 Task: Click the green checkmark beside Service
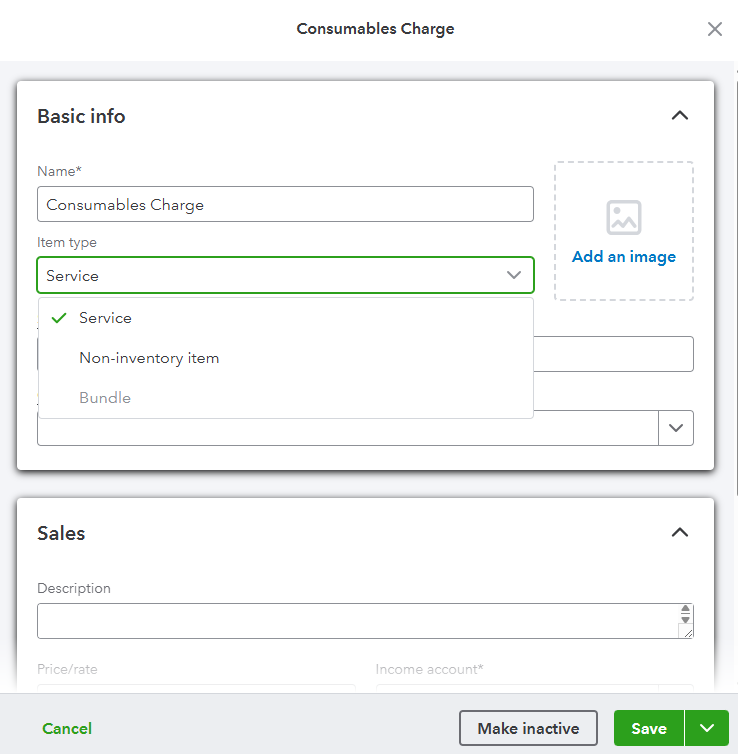coord(59,318)
